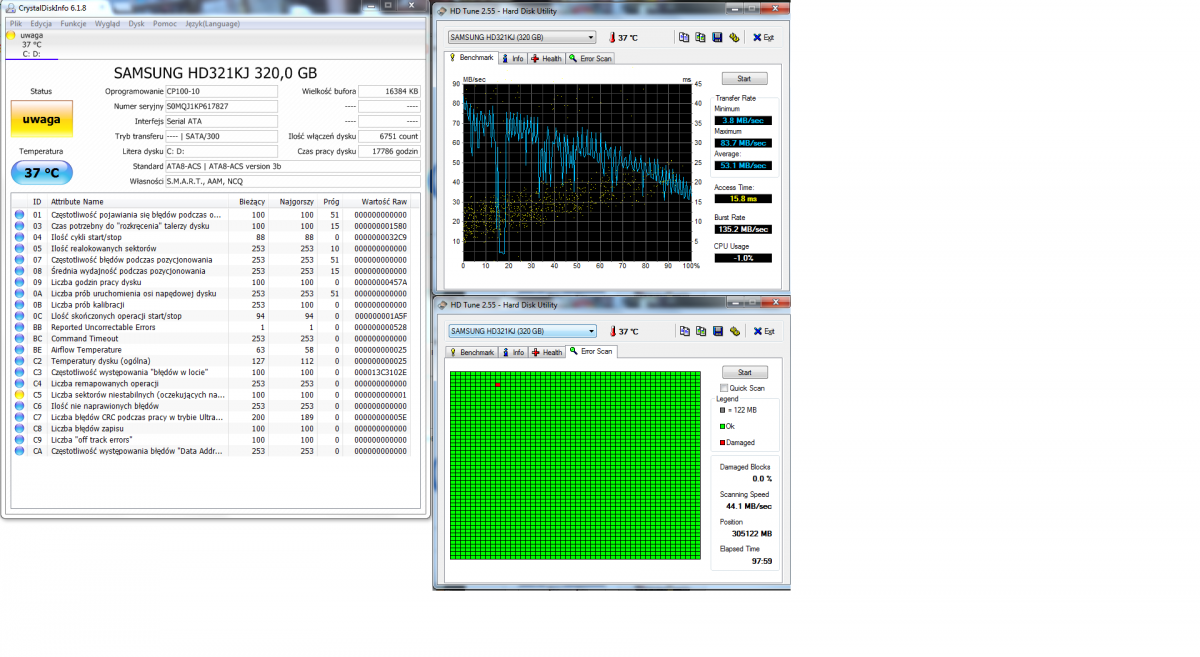Open the Edycja menu

pyautogui.click(x=41, y=23)
